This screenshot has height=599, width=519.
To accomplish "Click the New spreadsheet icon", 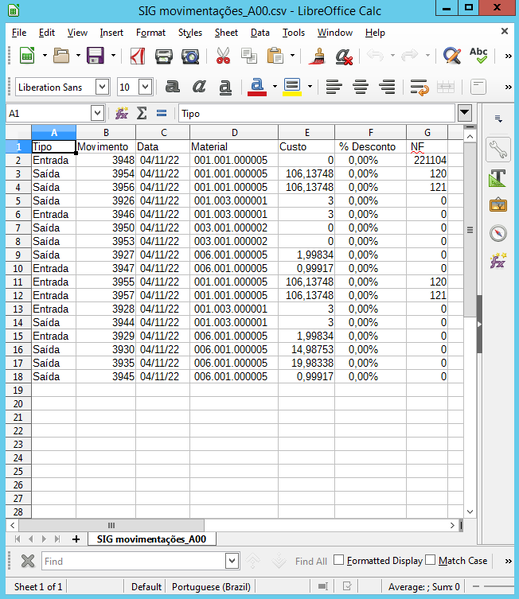I will (x=27, y=56).
